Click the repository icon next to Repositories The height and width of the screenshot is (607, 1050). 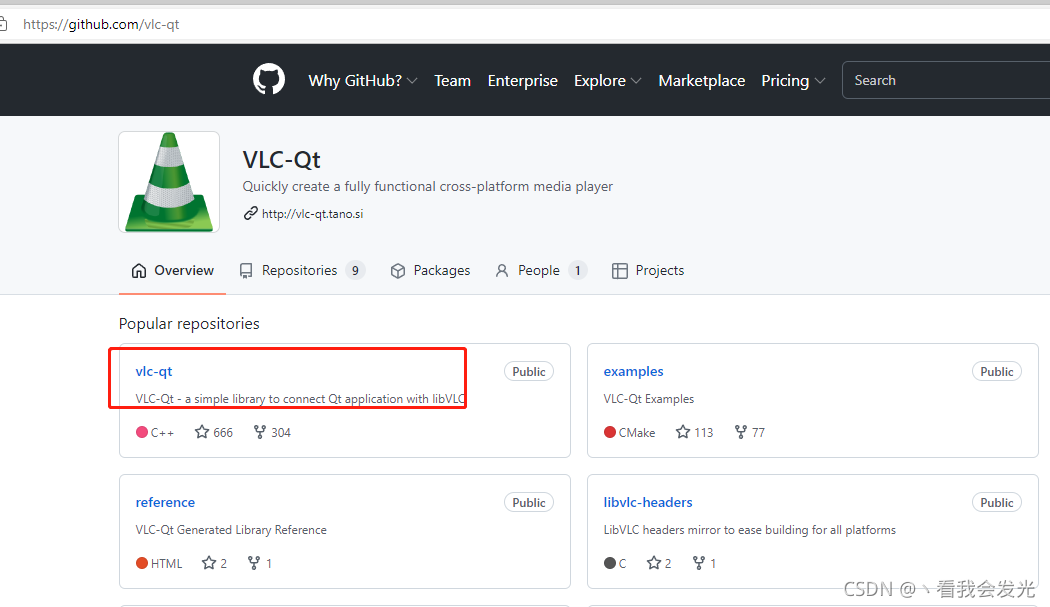pos(246,271)
